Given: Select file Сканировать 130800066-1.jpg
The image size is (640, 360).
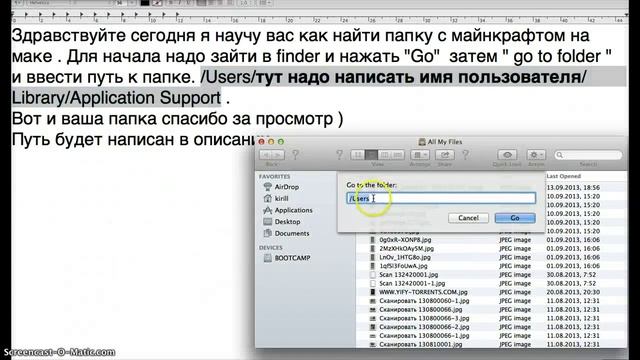Looking at the screenshot, I should [x=424, y=336].
